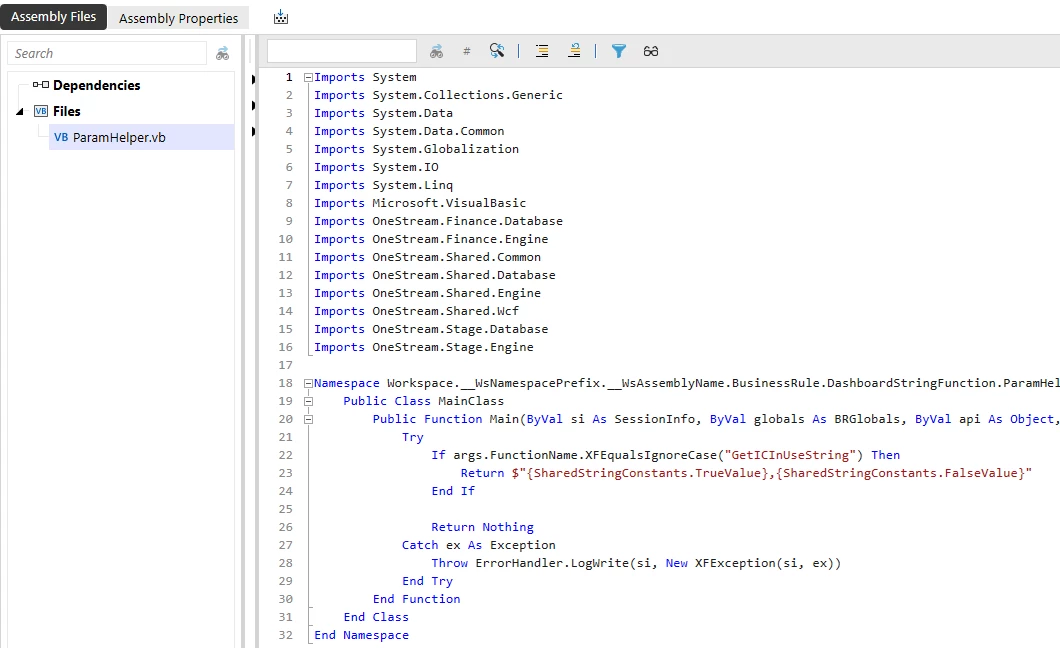Click 'End If' on line 24
Image resolution: width=1060 pixels, height=648 pixels.
tap(453, 491)
